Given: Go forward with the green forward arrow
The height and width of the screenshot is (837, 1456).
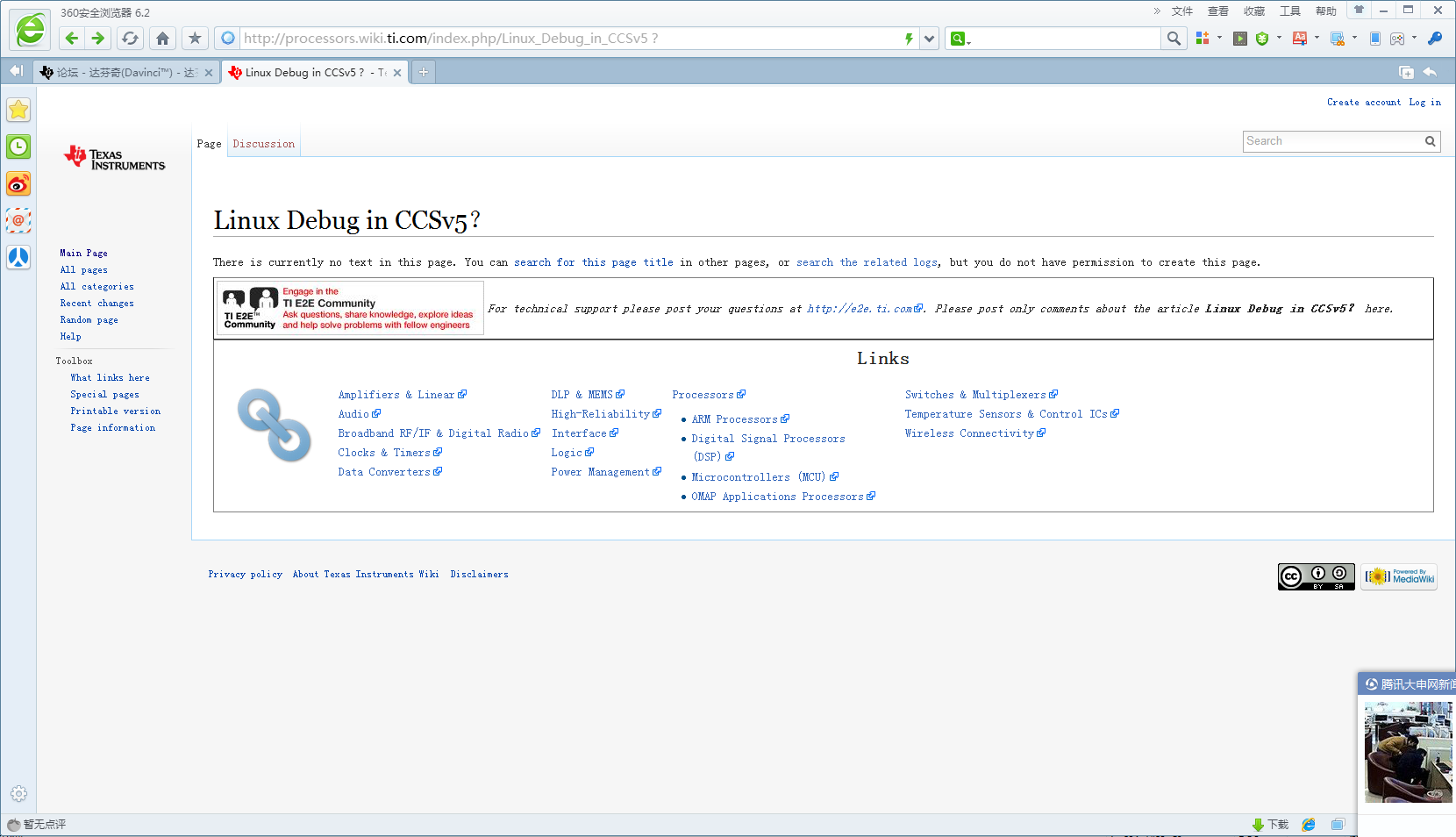Looking at the screenshot, I should click(x=98, y=39).
